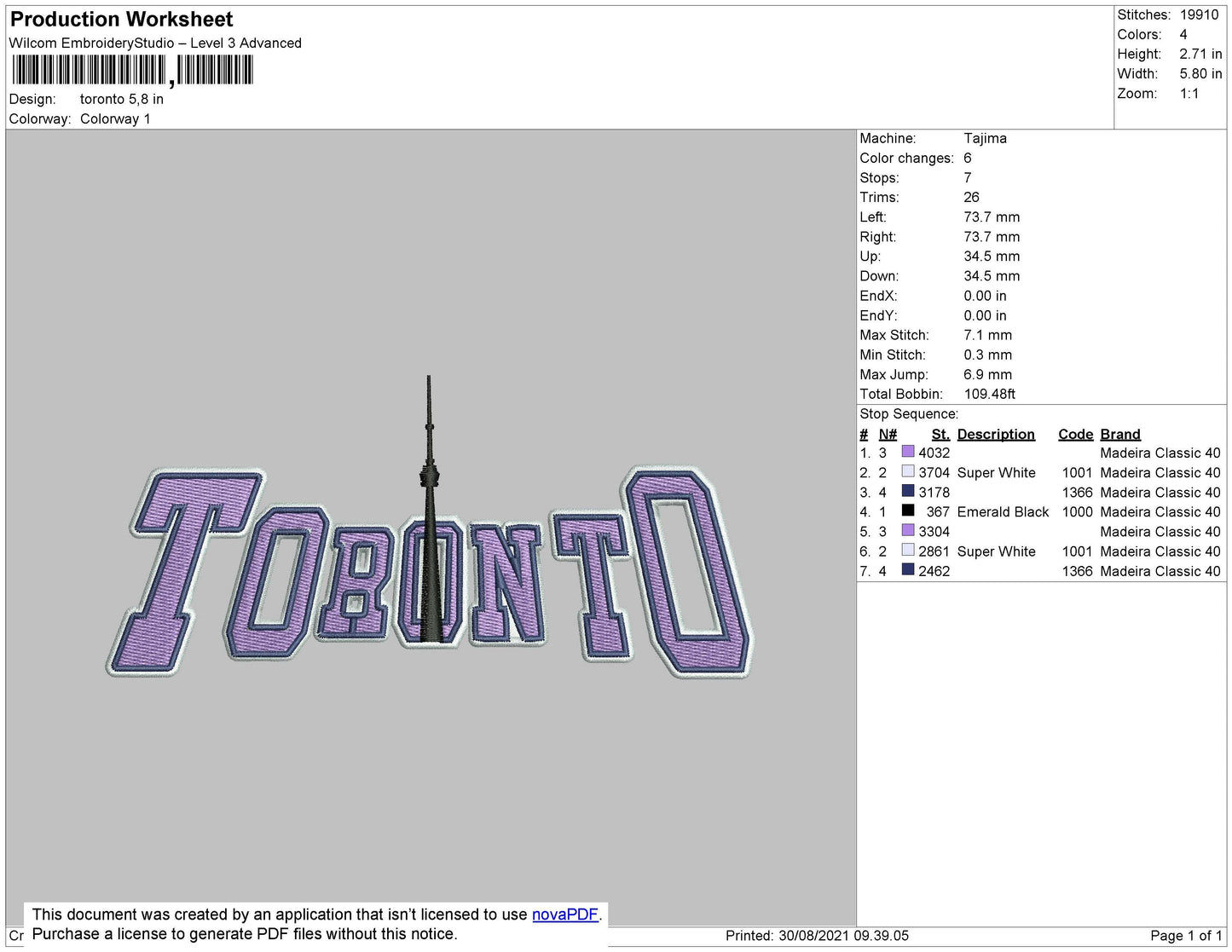1232x952 pixels.
Task: Click the zoom value '1:1'
Action: click(x=1189, y=94)
